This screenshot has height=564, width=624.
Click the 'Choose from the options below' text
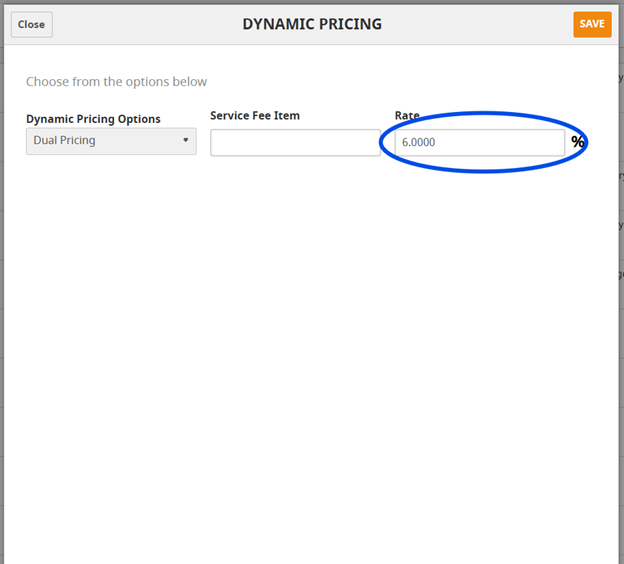coord(117,82)
